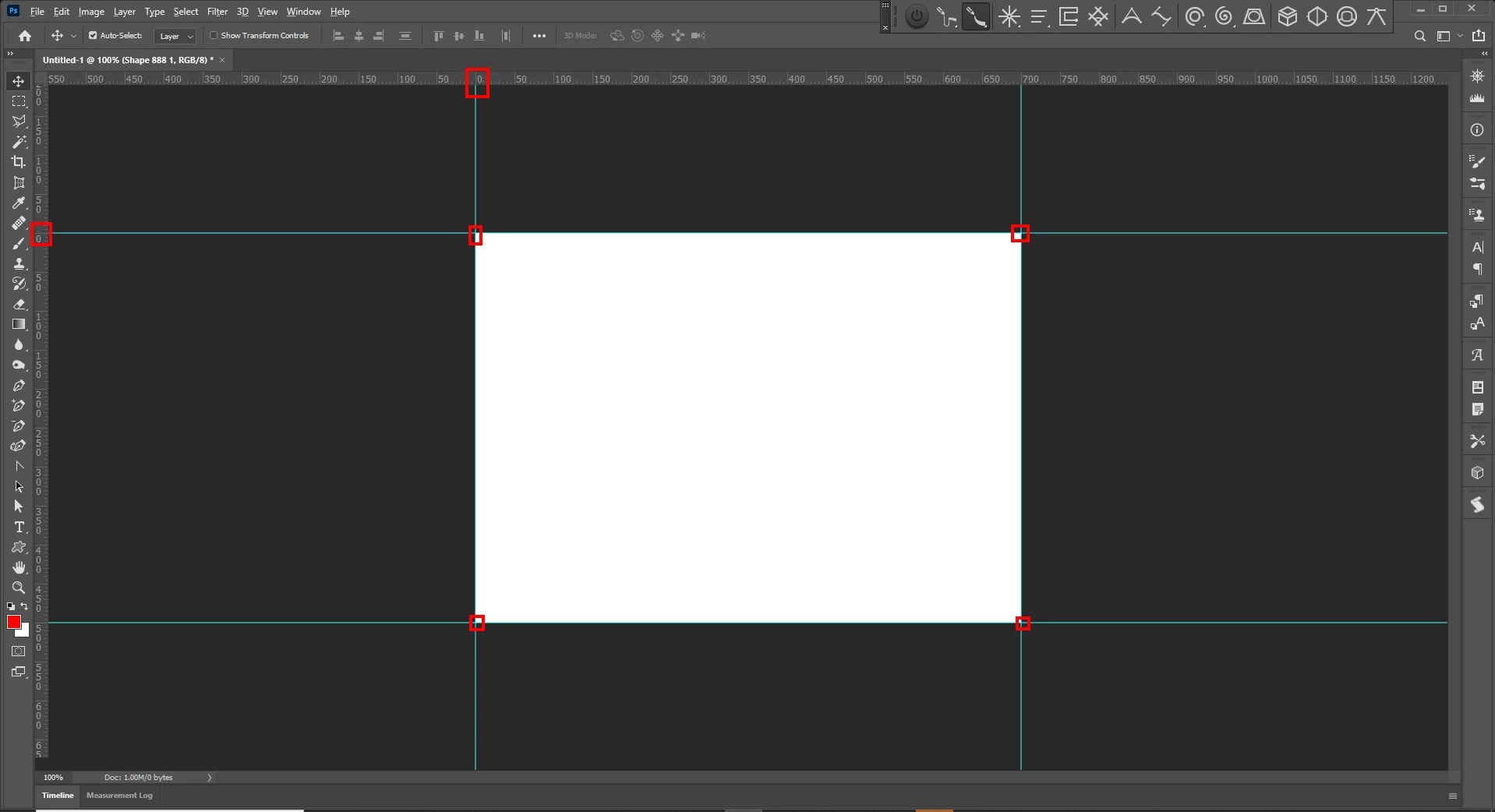Viewport: 1495px width, 812px height.
Task: Click the red foreground color swatch
Action: 14,622
